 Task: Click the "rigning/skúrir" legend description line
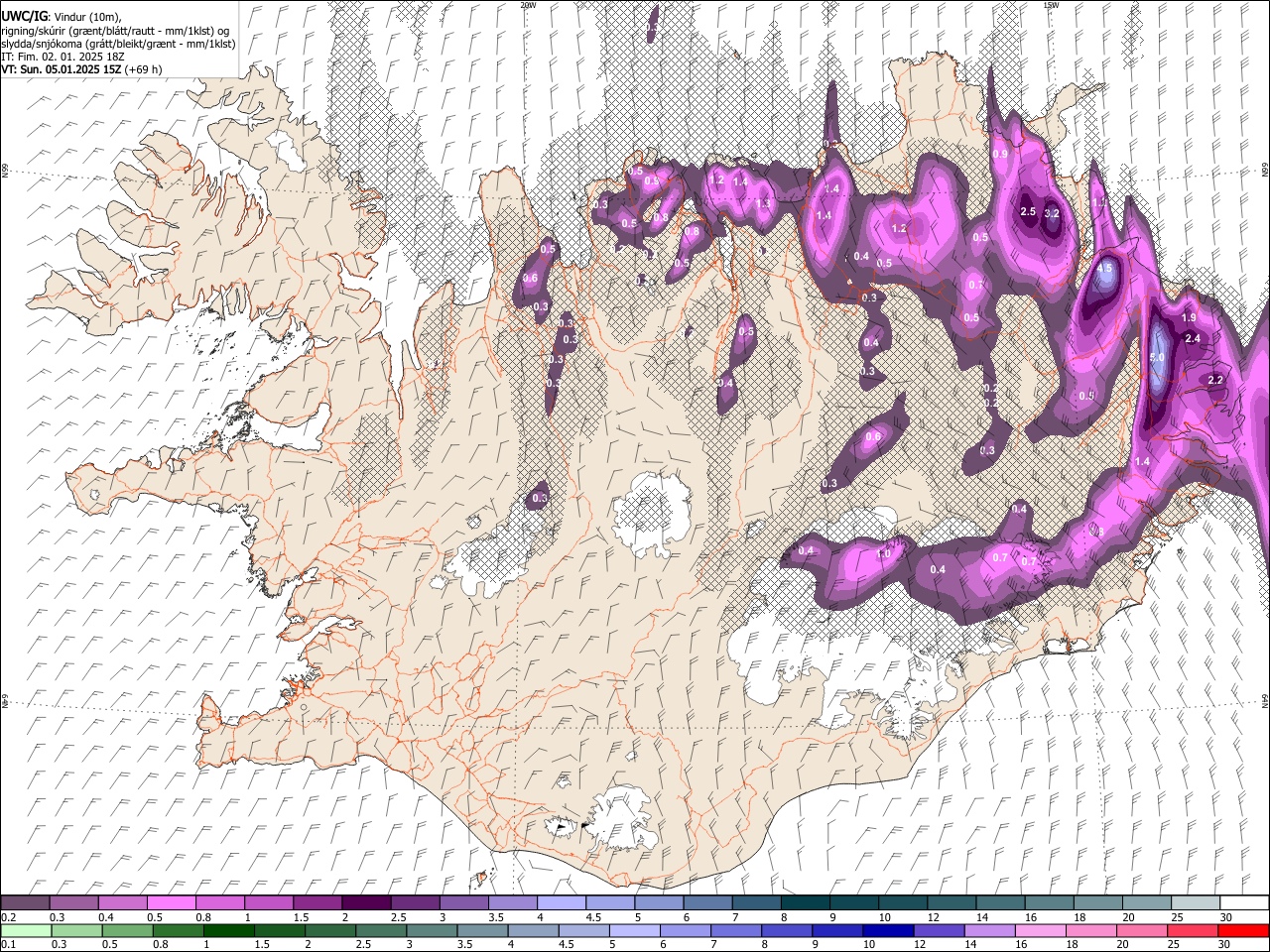point(117,31)
